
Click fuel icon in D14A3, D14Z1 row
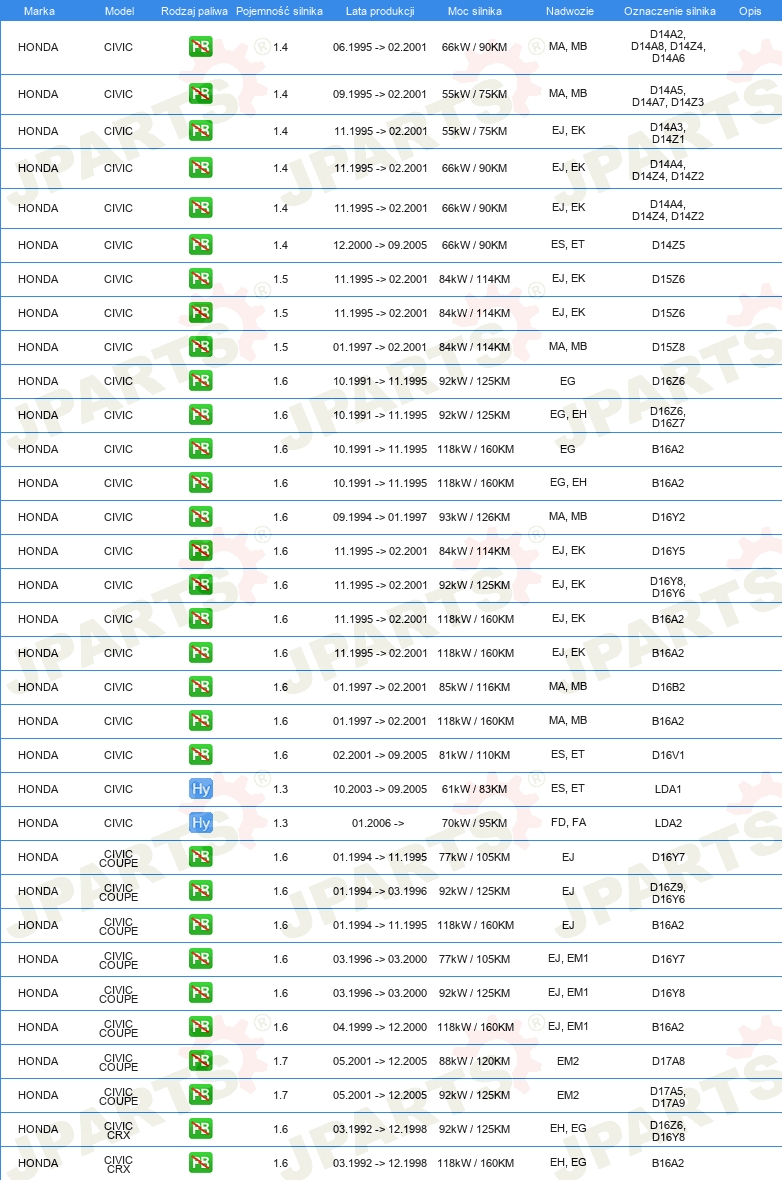pyautogui.click(x=200, y=131)
